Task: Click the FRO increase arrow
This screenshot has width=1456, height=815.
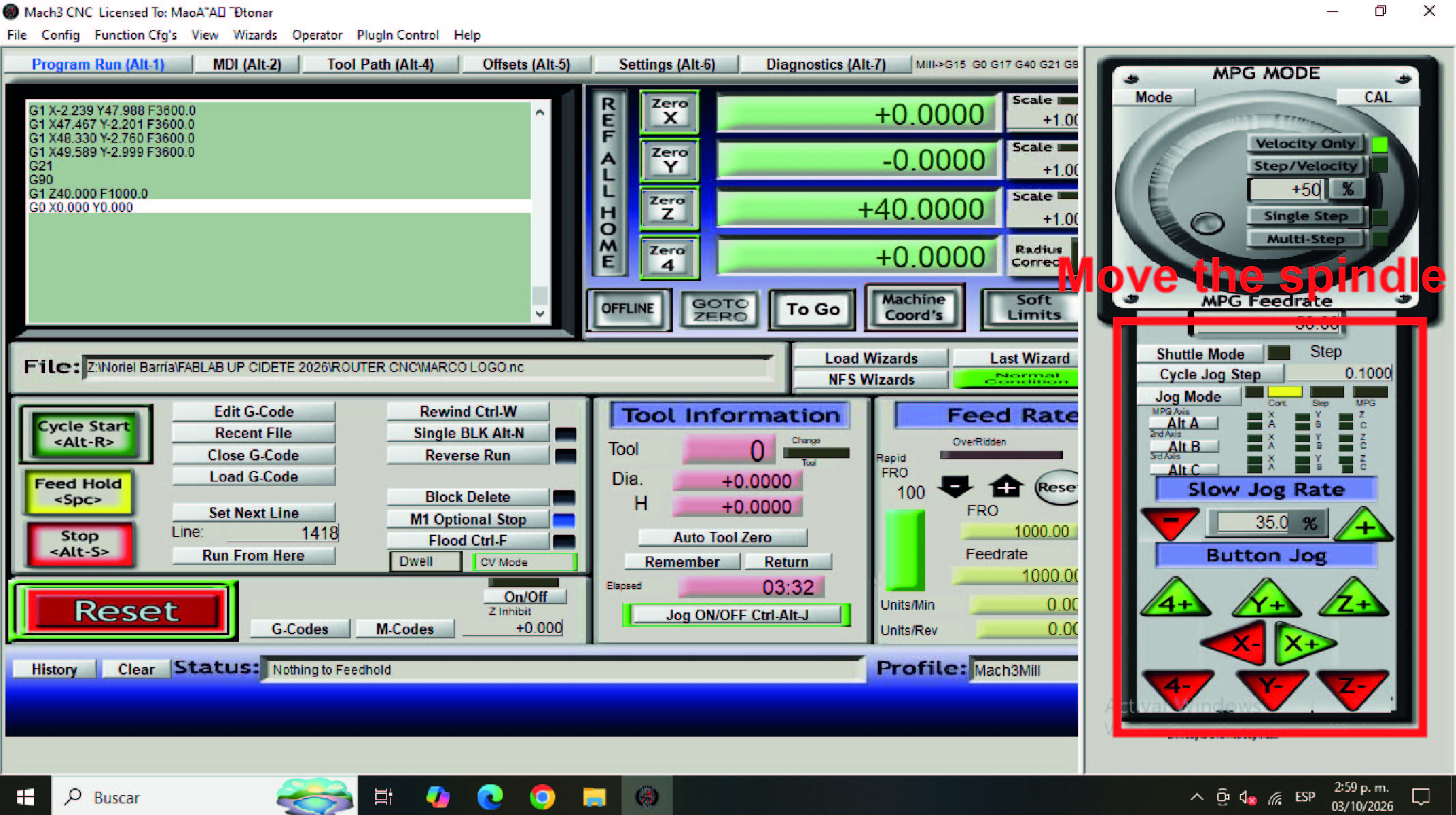Action: (x=1006, y=486)
